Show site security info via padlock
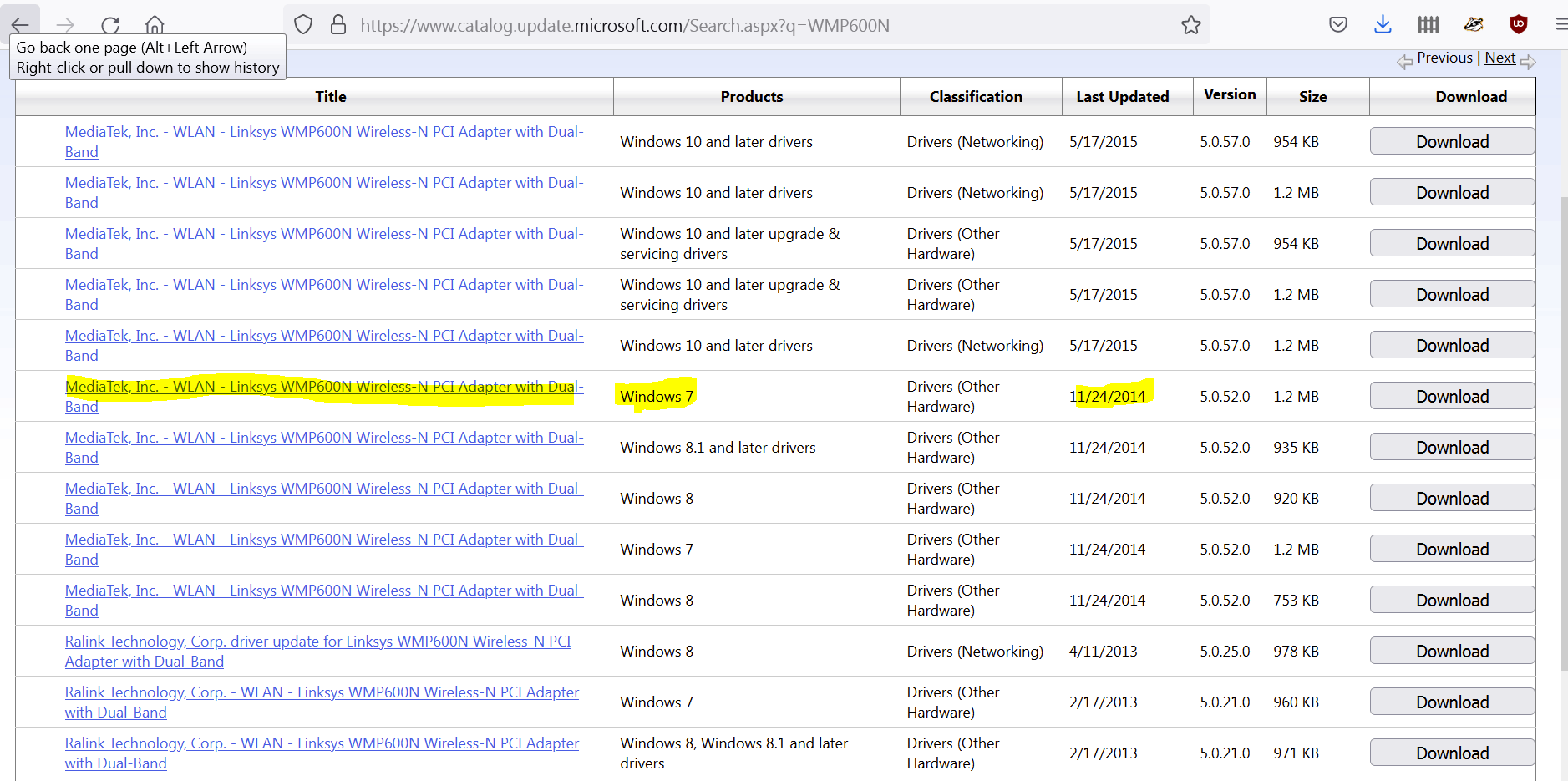This screenshot has width=1568, height=781. (x=338, y=25)
